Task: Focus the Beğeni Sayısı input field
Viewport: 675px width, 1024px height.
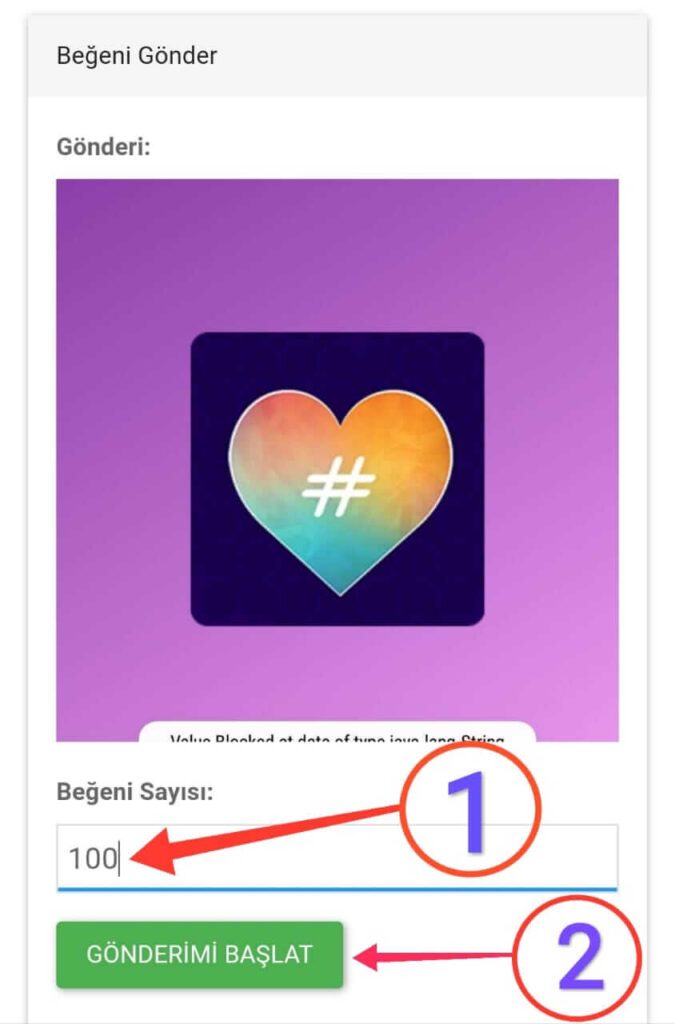Action: click(337, 857)
